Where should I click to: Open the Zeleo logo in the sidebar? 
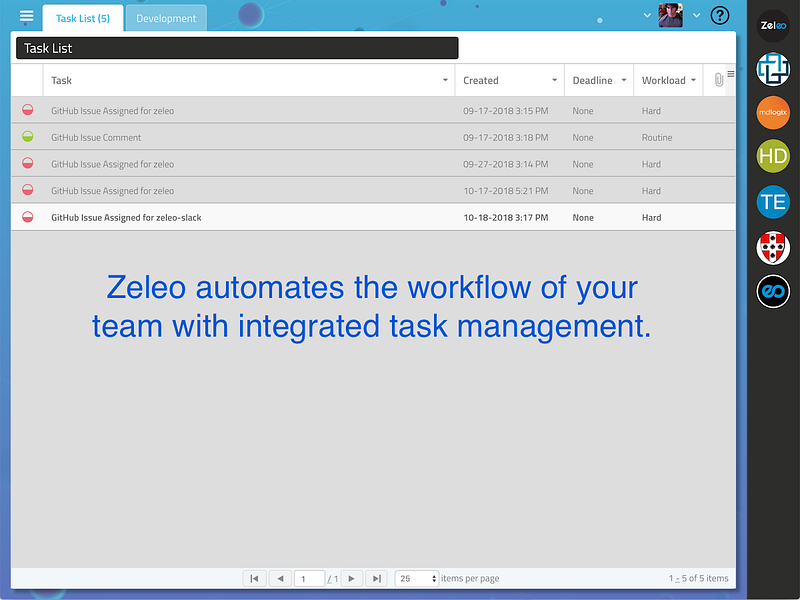[x=772, y=24]
